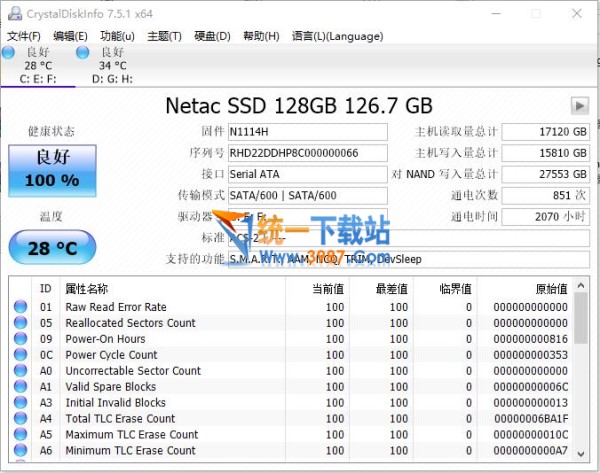The image size is (600, 473).
Task: Click the power on hours 2070 小时
Action: click(x=546, y=217)
